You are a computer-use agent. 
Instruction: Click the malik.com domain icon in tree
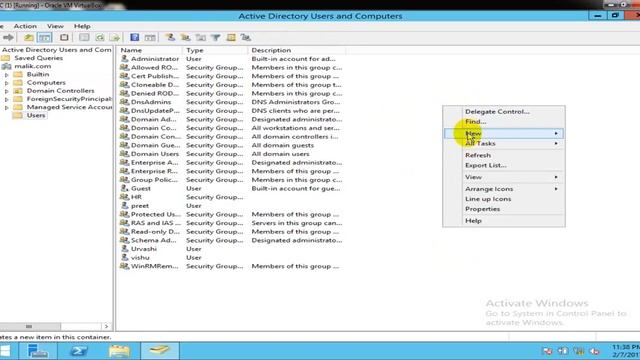pyautogui.click(x=6, y=66)
